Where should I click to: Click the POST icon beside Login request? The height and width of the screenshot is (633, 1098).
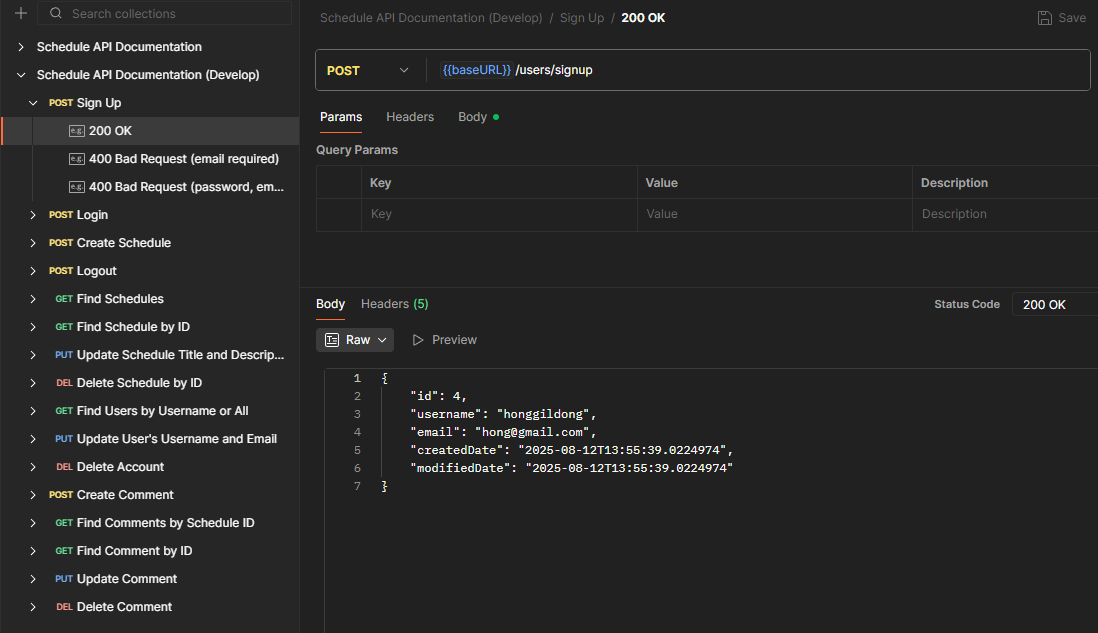click(x=60, y=214)
